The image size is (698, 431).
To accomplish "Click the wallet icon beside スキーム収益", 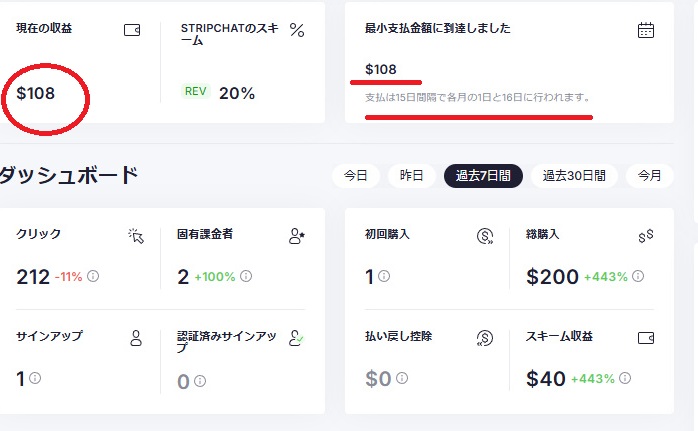I will (x=645, y=338).
